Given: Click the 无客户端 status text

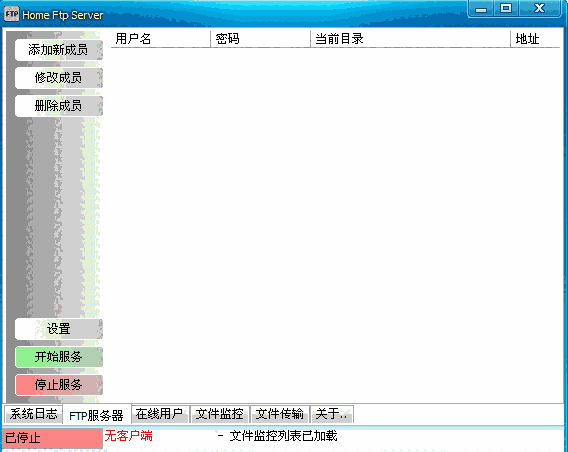Looking at the screenshot, I should tap(129, 436).
